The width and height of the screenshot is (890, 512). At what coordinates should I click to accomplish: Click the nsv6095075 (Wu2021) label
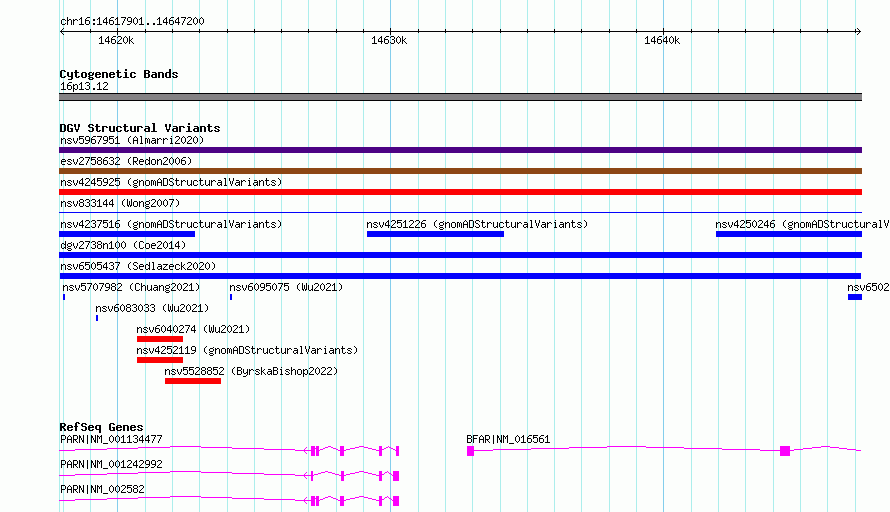point(286,287)
